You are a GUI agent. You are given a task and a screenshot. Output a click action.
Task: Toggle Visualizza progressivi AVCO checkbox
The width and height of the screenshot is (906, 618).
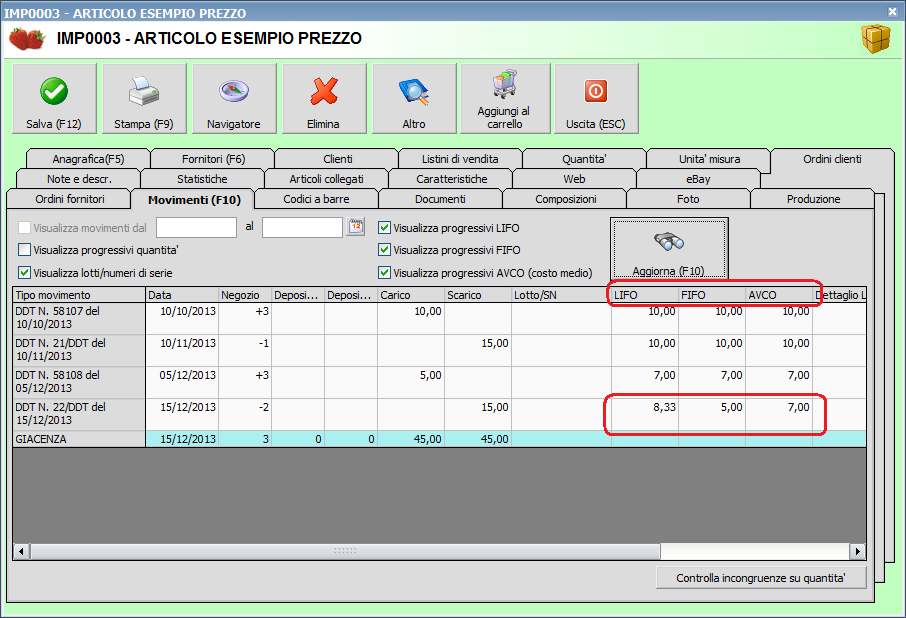click(x=384, y=272)
